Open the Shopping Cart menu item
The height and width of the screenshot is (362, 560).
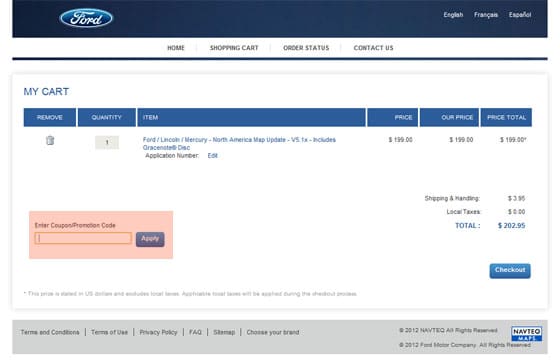(234, 48)
